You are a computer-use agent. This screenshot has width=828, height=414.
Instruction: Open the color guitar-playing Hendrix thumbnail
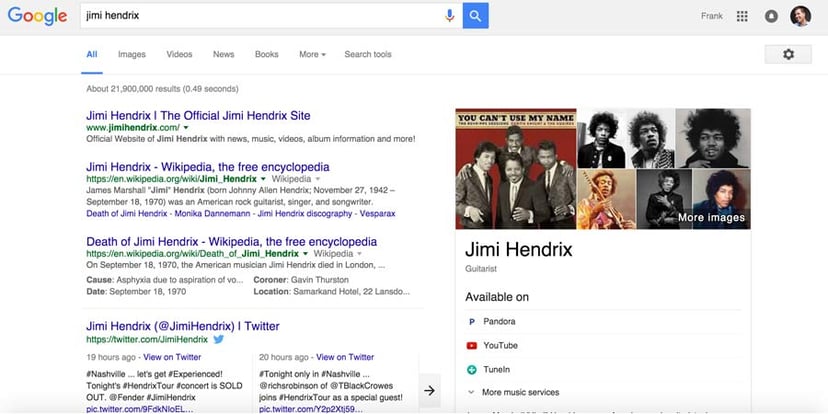(606, 199)
